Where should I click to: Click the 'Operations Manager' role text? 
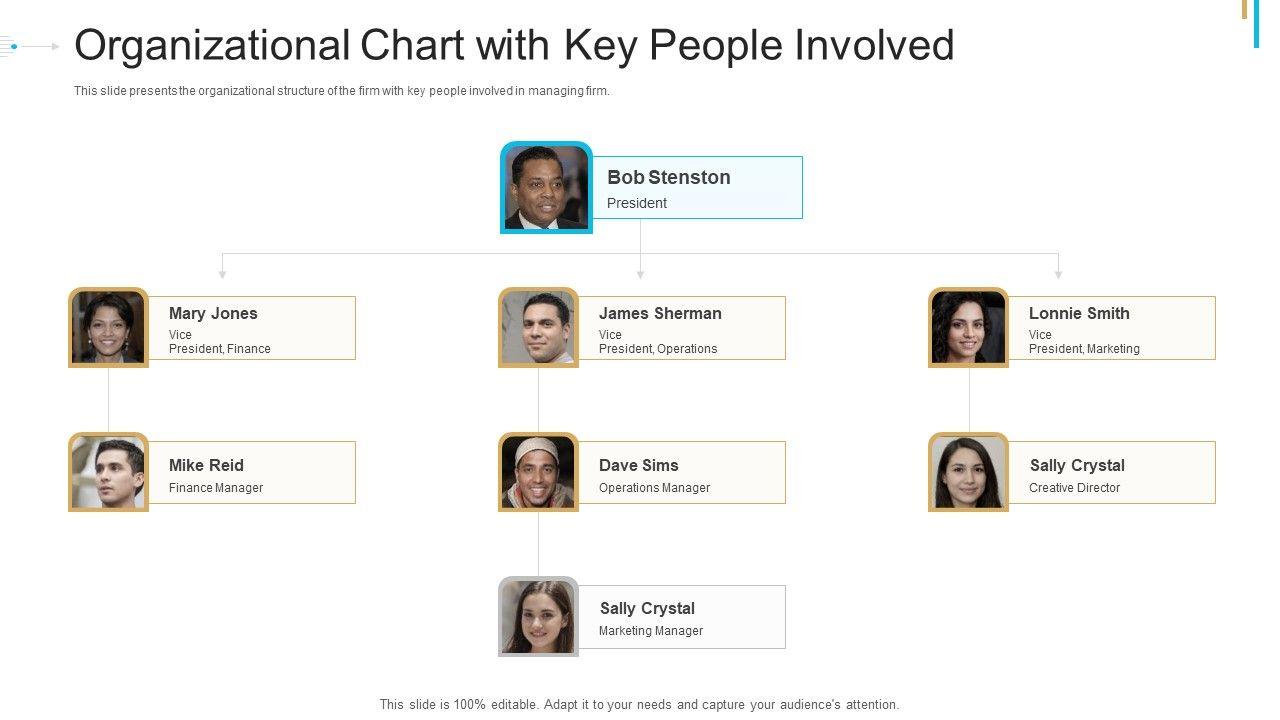click(654, 488)
